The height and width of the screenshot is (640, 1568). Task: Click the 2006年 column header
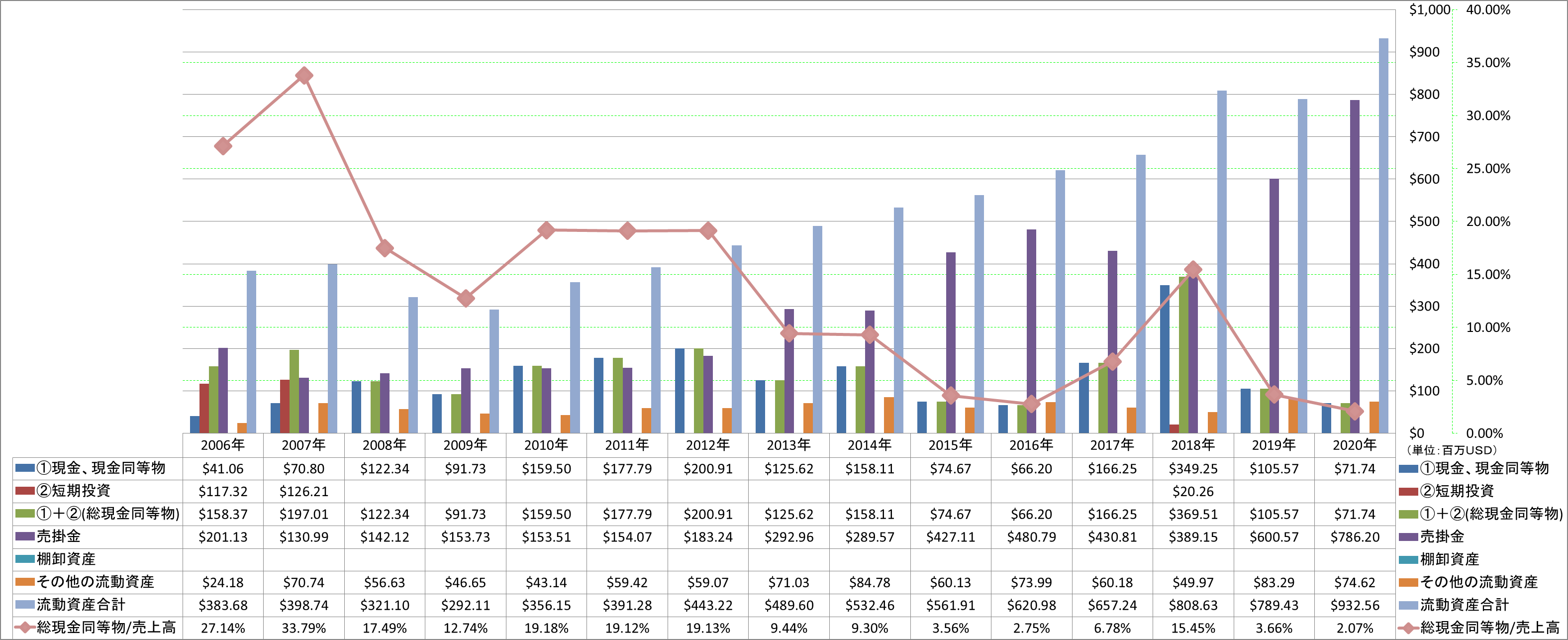223,445
